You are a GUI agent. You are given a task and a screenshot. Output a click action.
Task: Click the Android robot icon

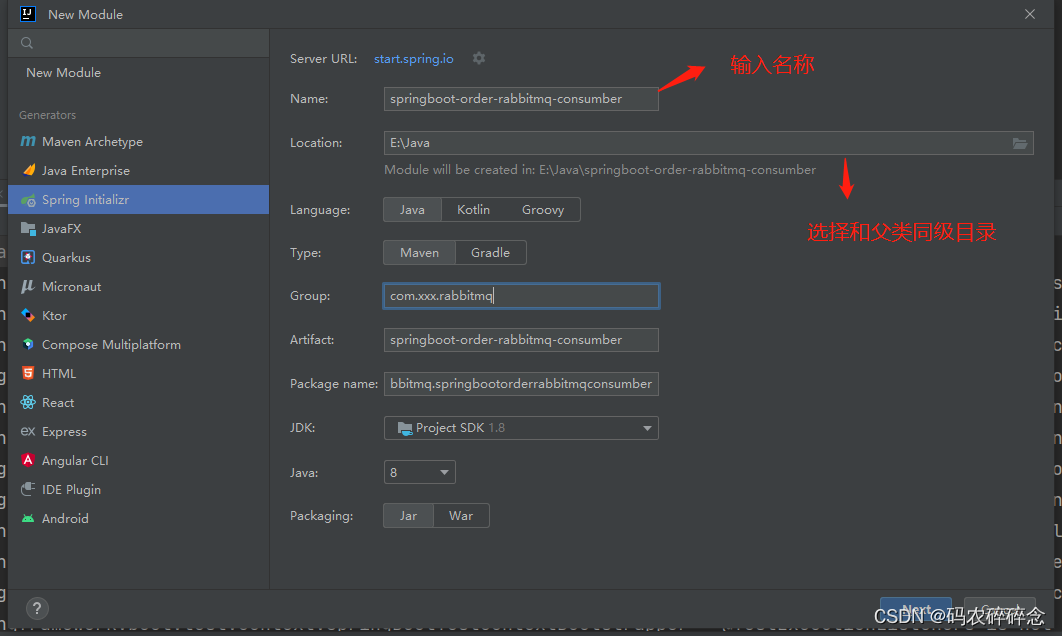pyautogui.click(x=28, y=518)
